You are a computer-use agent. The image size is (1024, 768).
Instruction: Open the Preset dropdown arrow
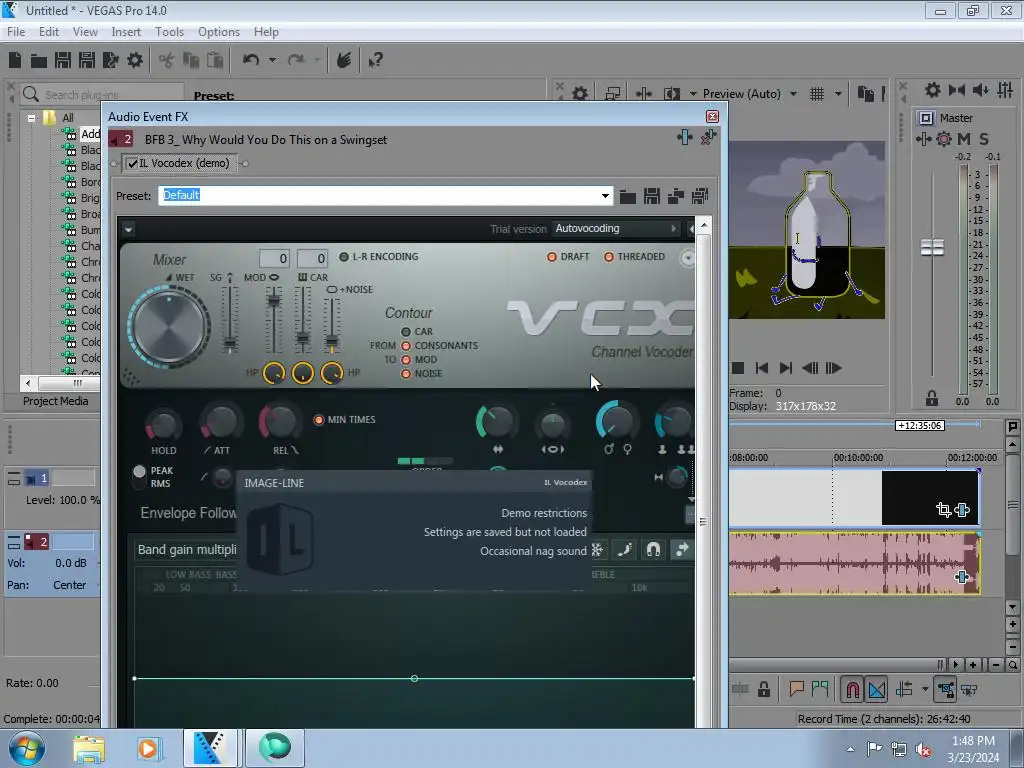click(x=605, y=196)
